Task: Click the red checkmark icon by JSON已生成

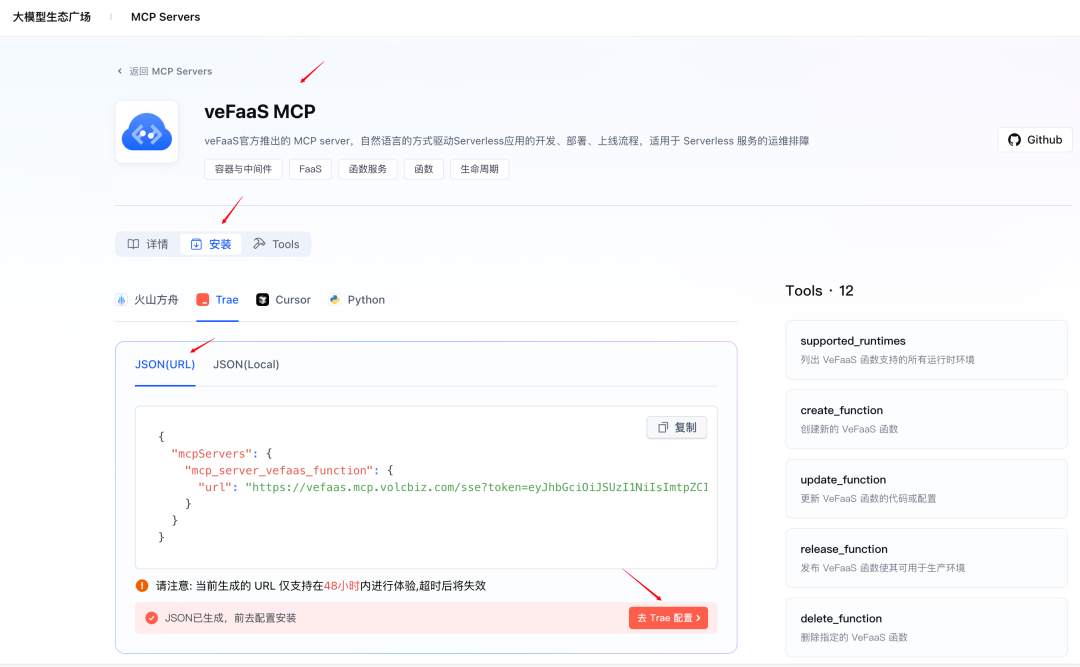Action: tap(152, 618)
